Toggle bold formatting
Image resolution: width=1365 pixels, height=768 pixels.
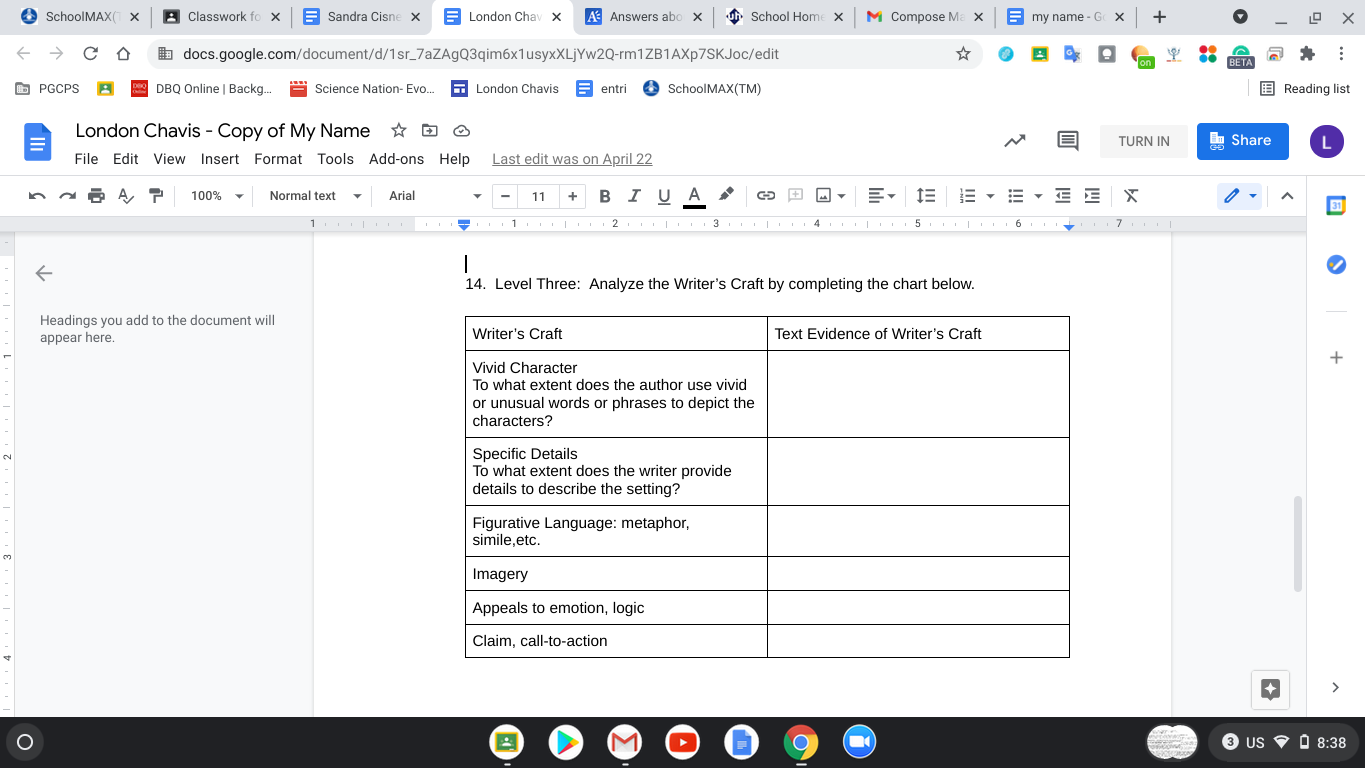(604, 196)
